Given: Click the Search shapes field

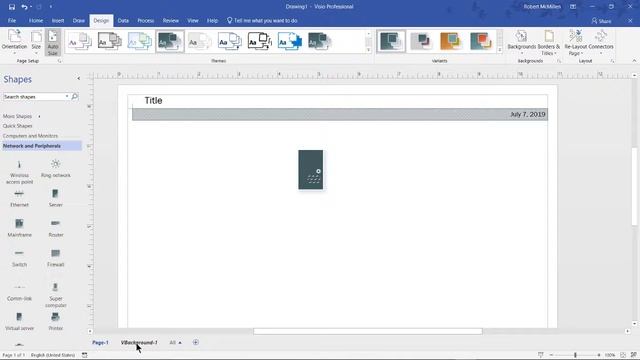Looking at the screenshot, I should (34, 97).
